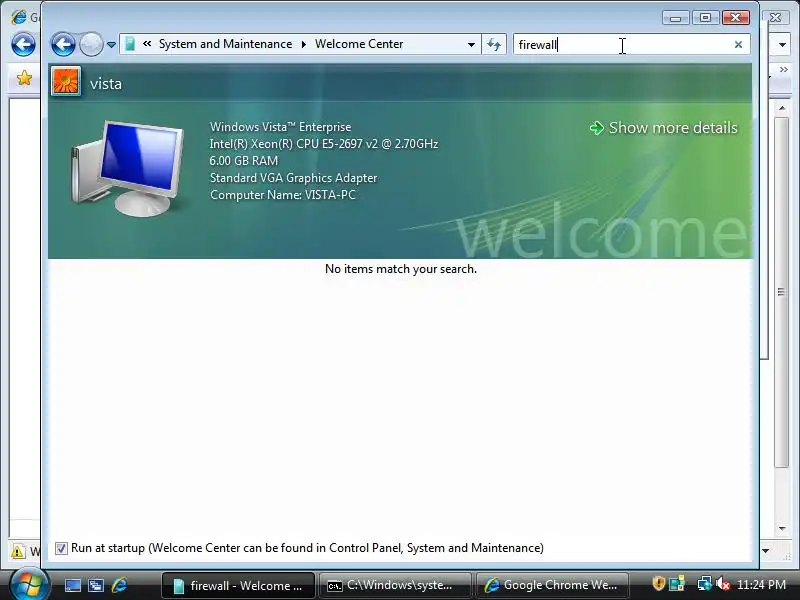Click the forward arrow in Welcome Center
The height and width of the screenshot is (600, 800).
click(x=92, y=44)
